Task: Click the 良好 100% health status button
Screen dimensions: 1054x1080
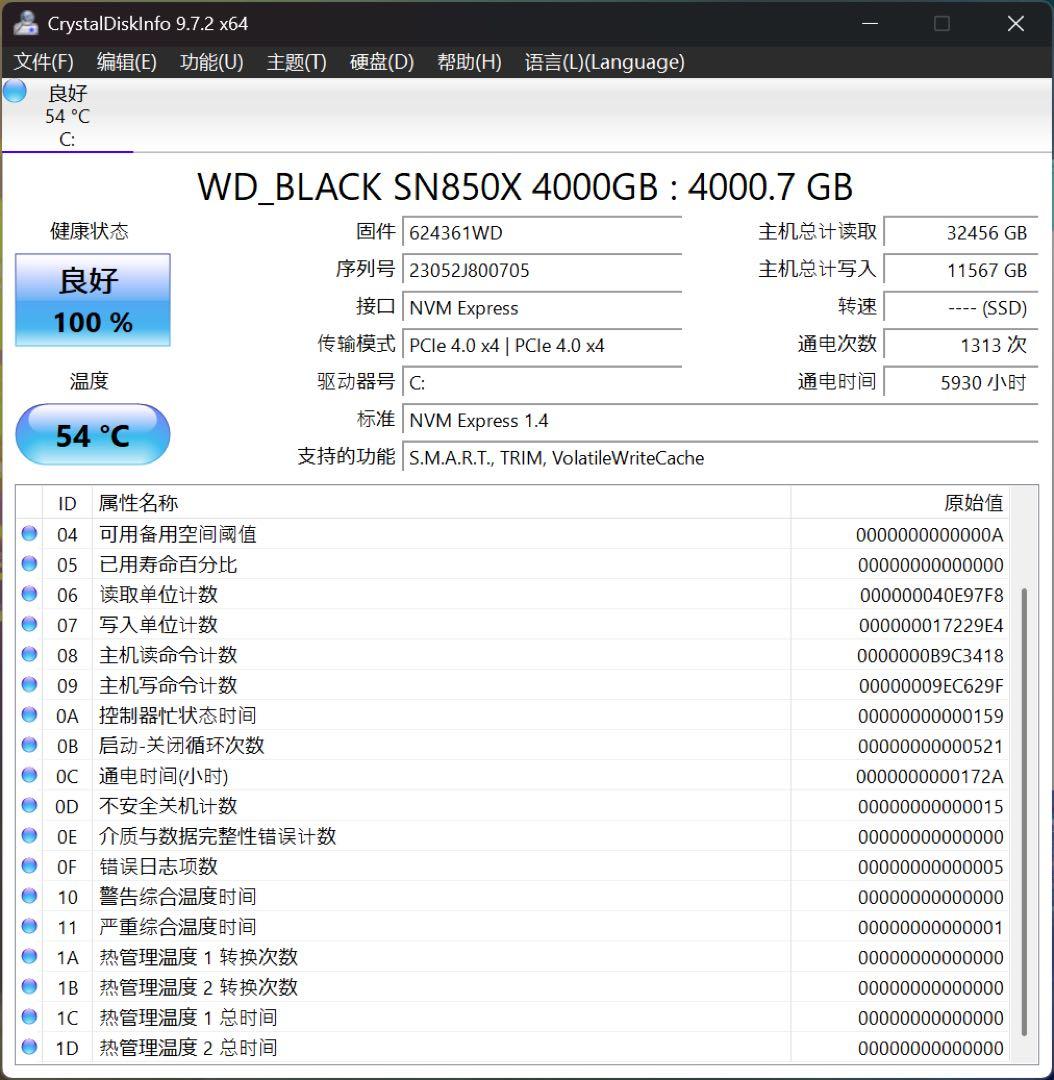Action: (92, 300)
